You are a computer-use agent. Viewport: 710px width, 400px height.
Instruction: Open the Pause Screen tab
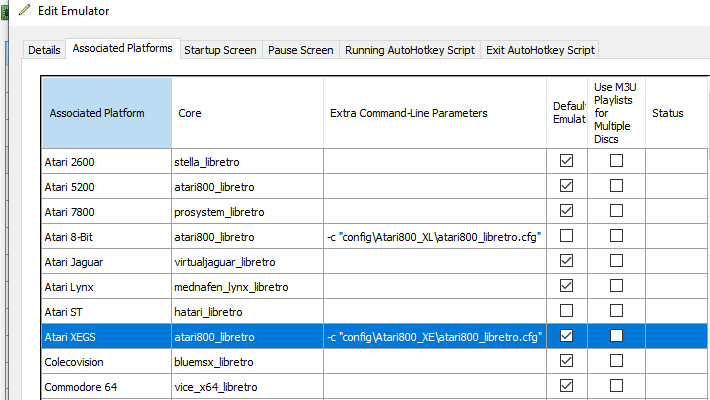point(301,50)
